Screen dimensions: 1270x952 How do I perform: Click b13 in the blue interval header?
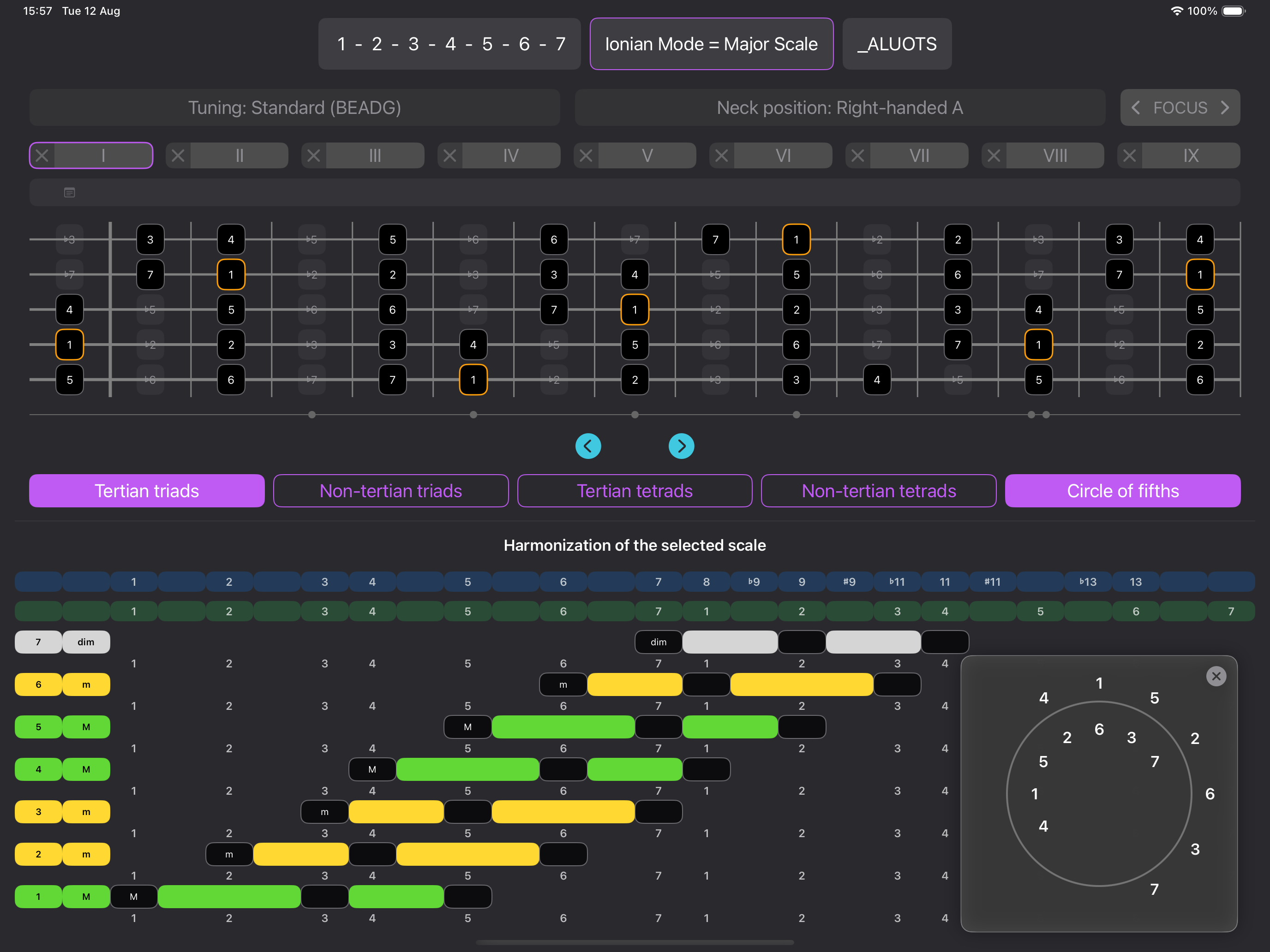tap(1088, 582)
